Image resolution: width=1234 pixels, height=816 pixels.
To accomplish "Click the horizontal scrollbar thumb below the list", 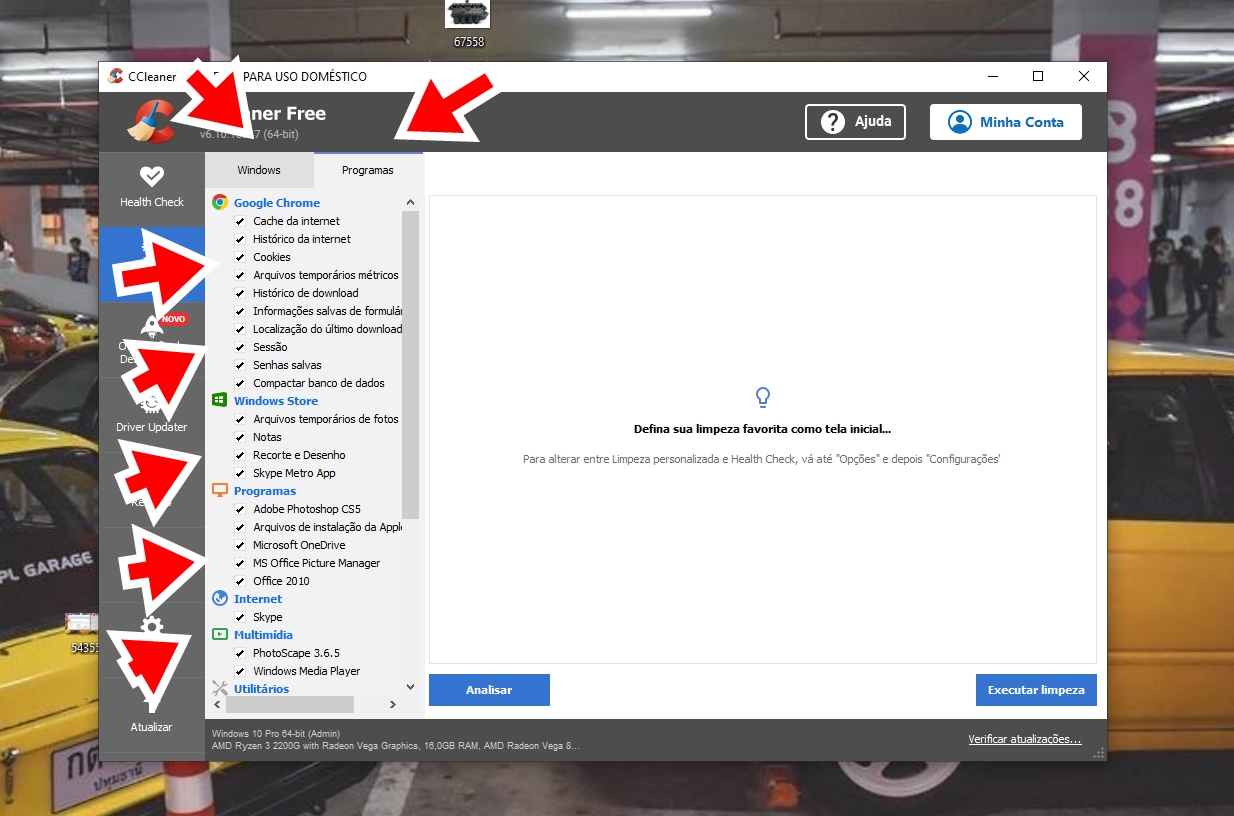I will [291, 705].
